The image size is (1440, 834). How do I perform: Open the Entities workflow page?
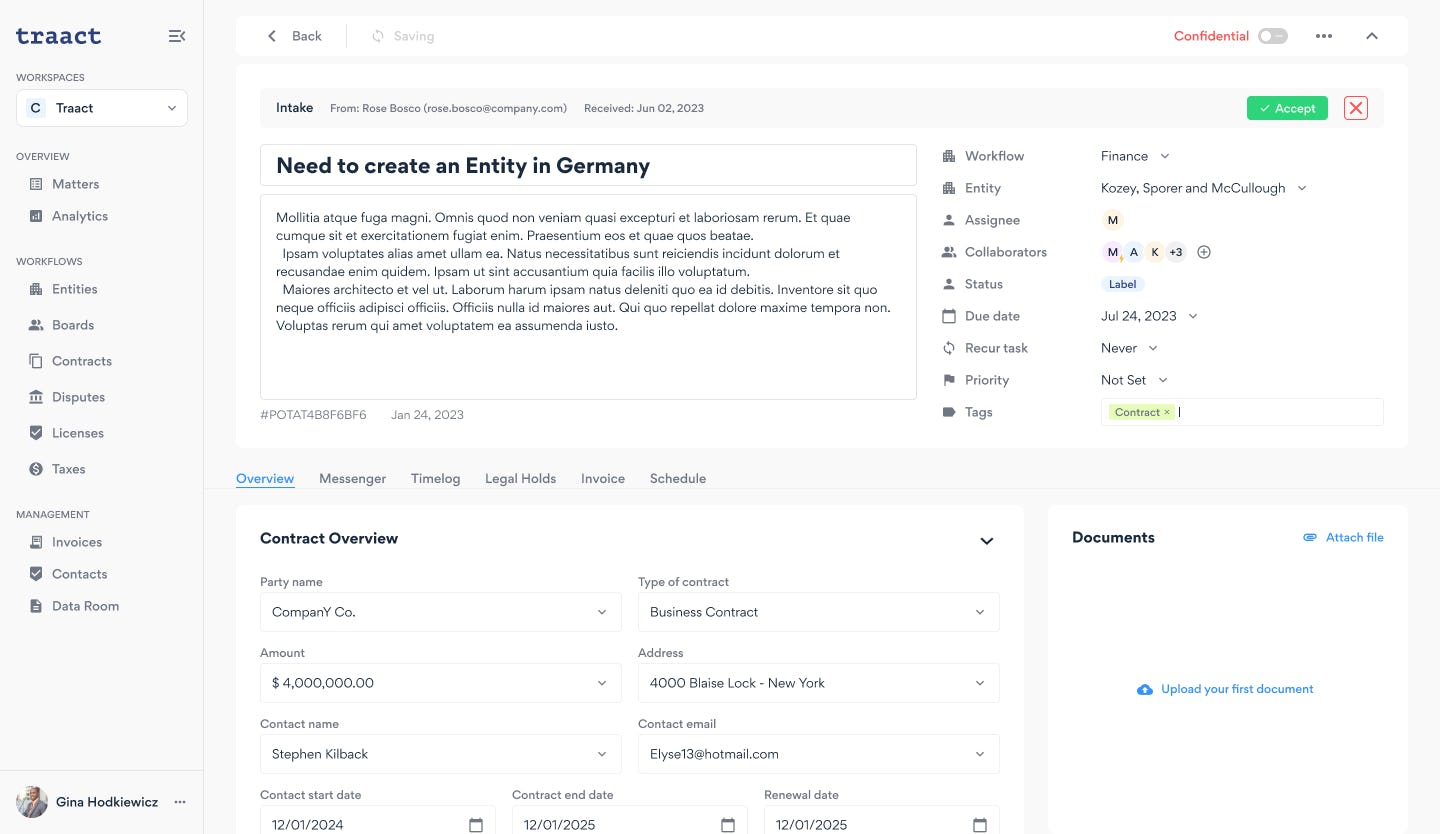(74, 289)
